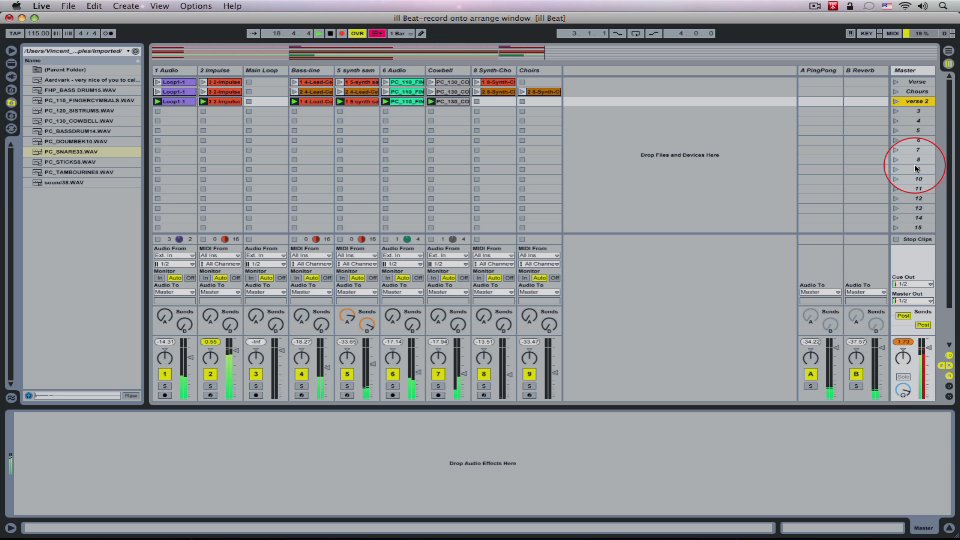This screenshot has width=960, height=540.
Task: Select PC_SNARE33.WAV in the browser
Action: click(82, 151)
